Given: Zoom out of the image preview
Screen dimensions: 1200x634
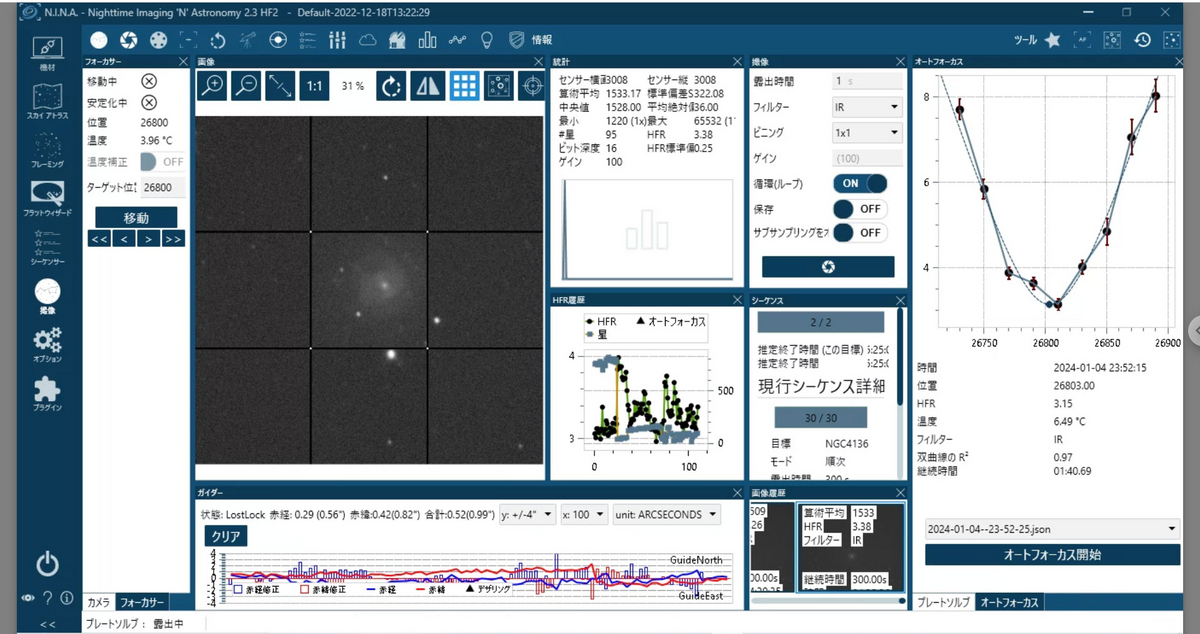Looking at the screenshot, I should [x=246, y=86].
